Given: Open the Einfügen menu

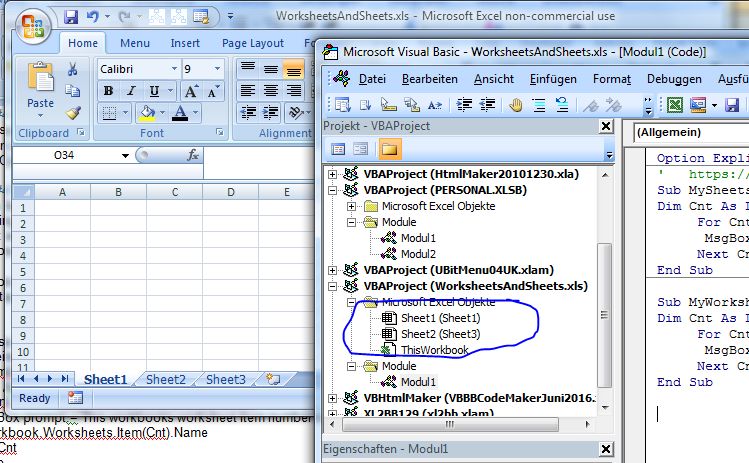Looking at the screenshot, I should 553,79.
